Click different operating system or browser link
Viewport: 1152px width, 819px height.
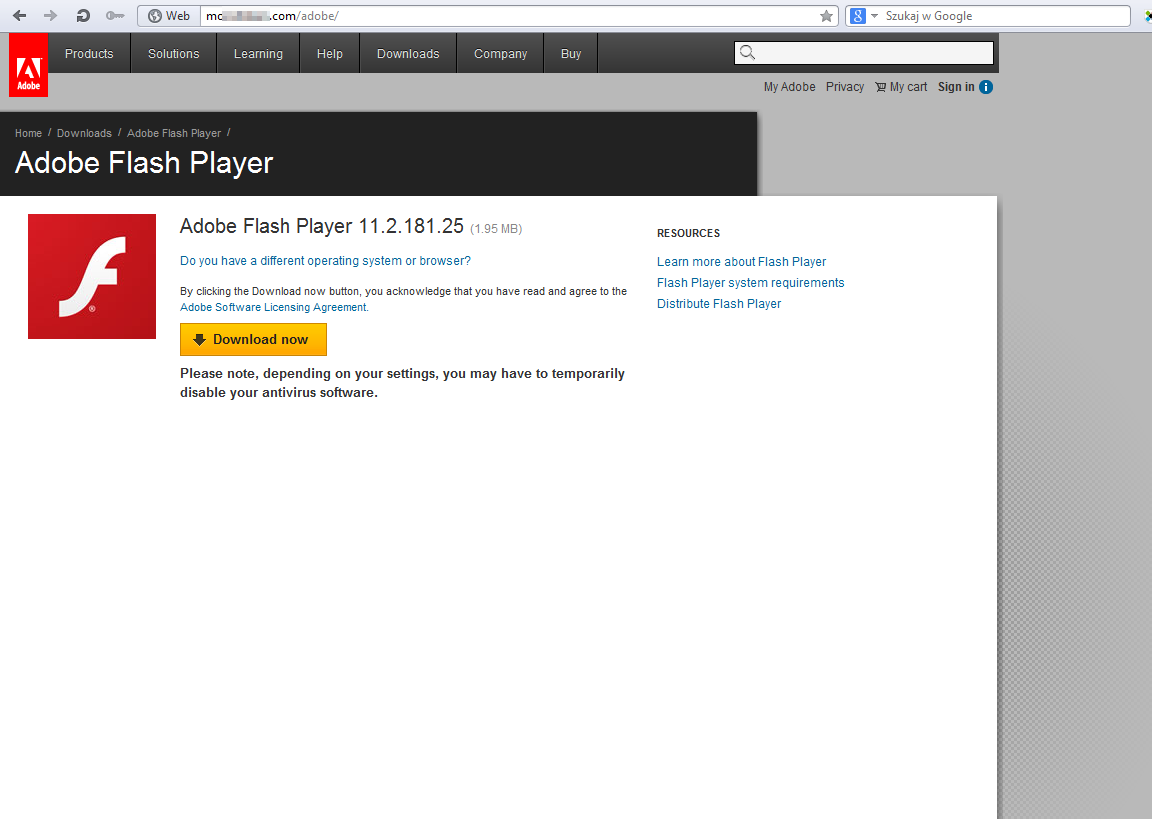pyautogui.click(x=325, y=261)
